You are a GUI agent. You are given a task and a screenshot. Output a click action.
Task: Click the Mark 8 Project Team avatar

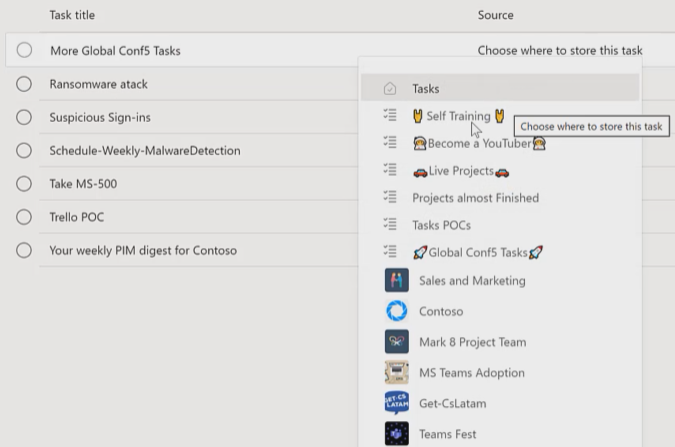pyautogui.click(x=396, y=341)
